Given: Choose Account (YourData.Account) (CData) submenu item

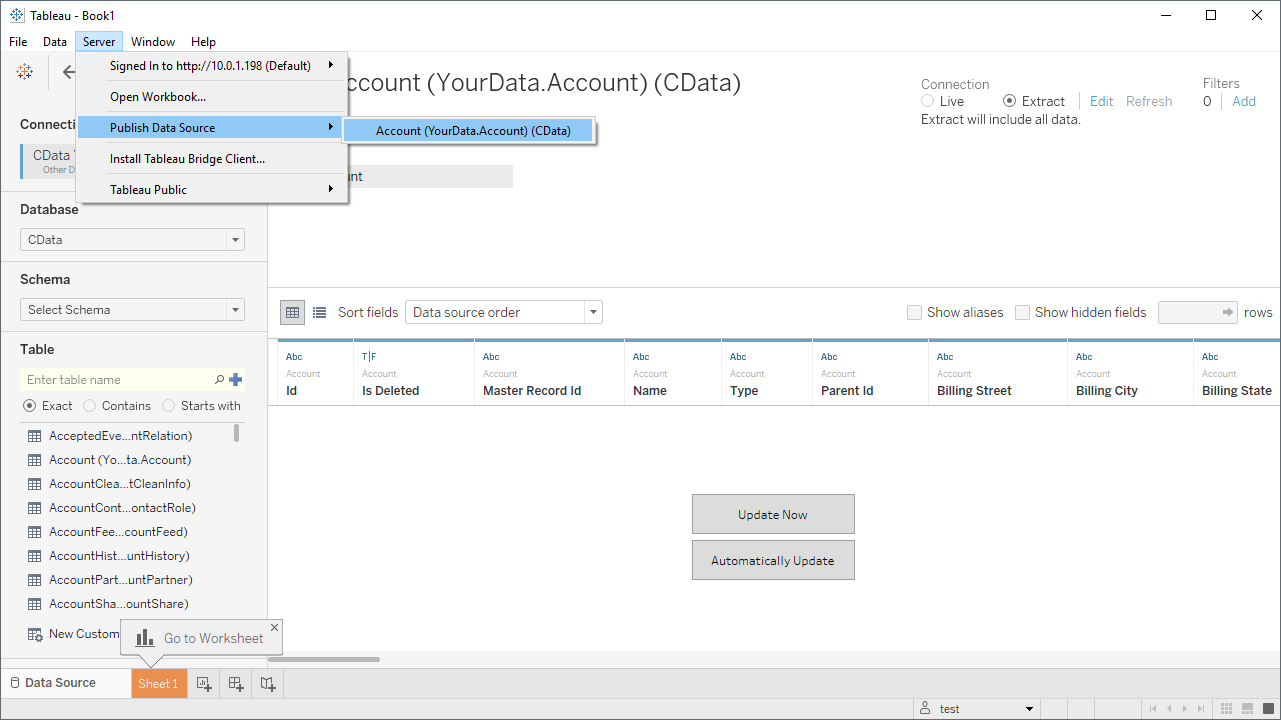Looking at the screenshot, I should 472,131.
